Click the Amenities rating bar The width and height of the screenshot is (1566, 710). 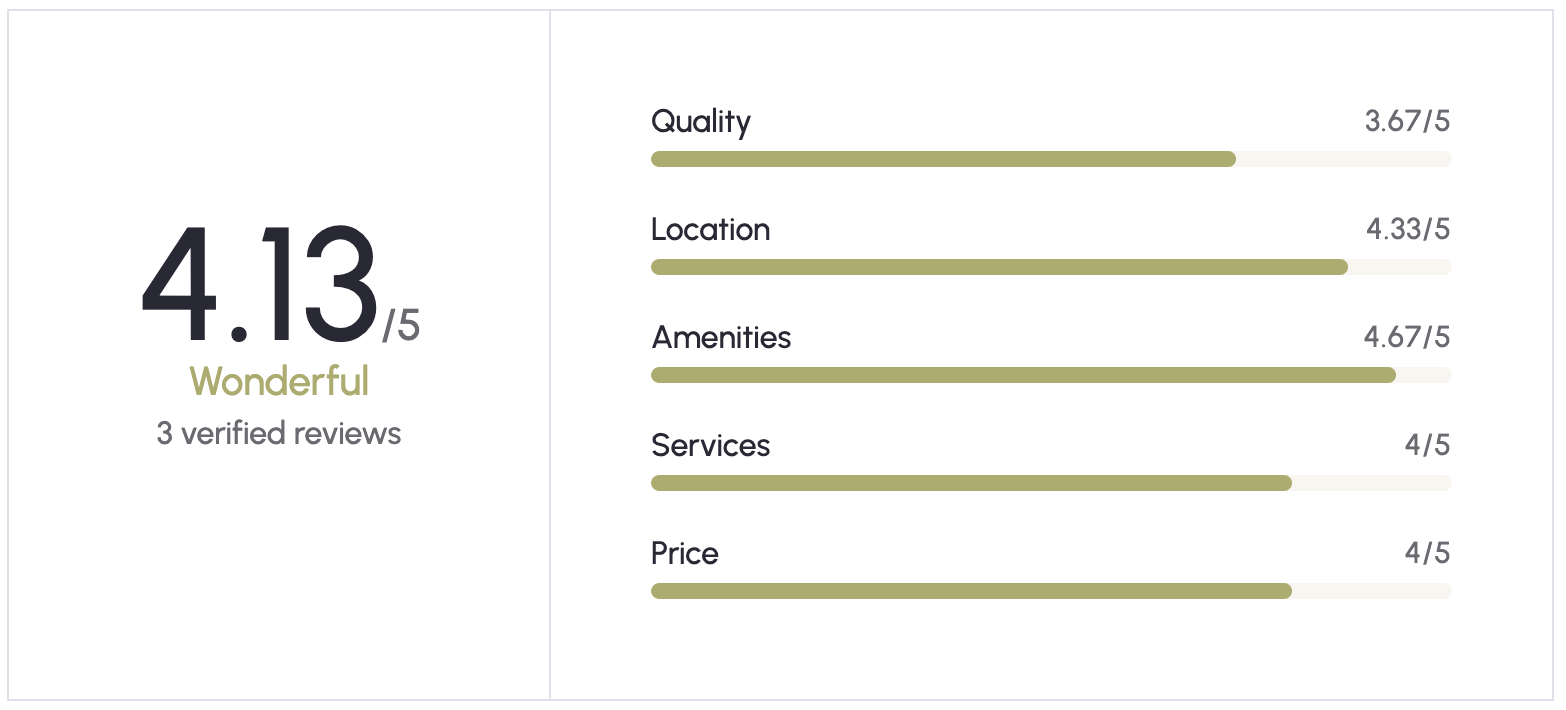[x=1051, y=375]
